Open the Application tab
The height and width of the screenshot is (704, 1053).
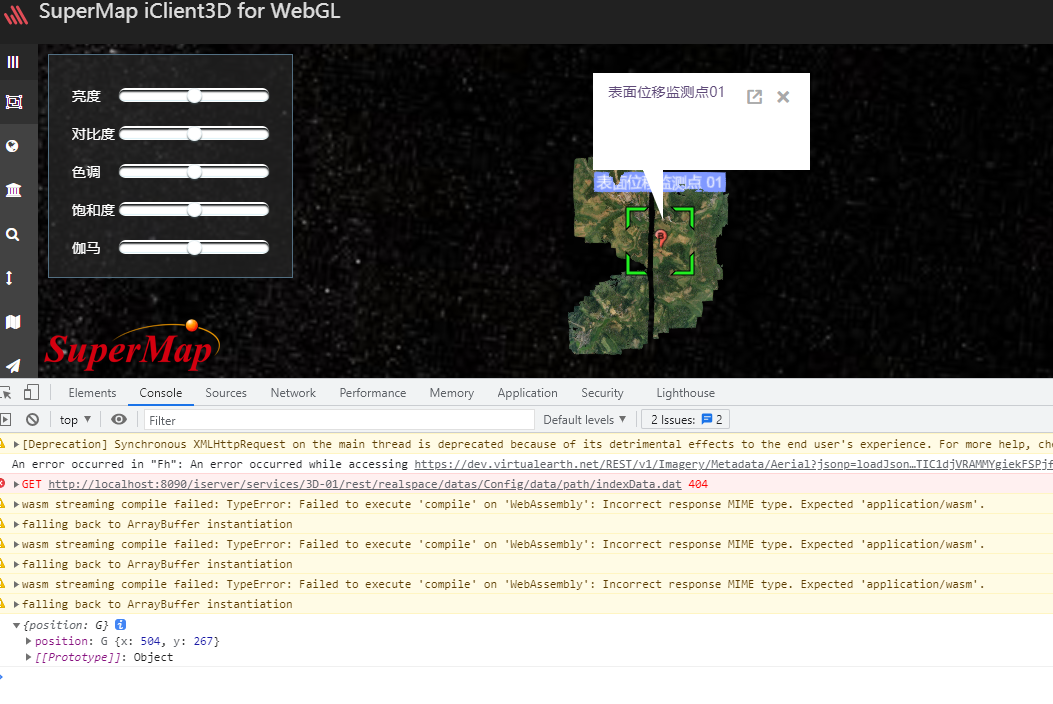tap(527, 393)
